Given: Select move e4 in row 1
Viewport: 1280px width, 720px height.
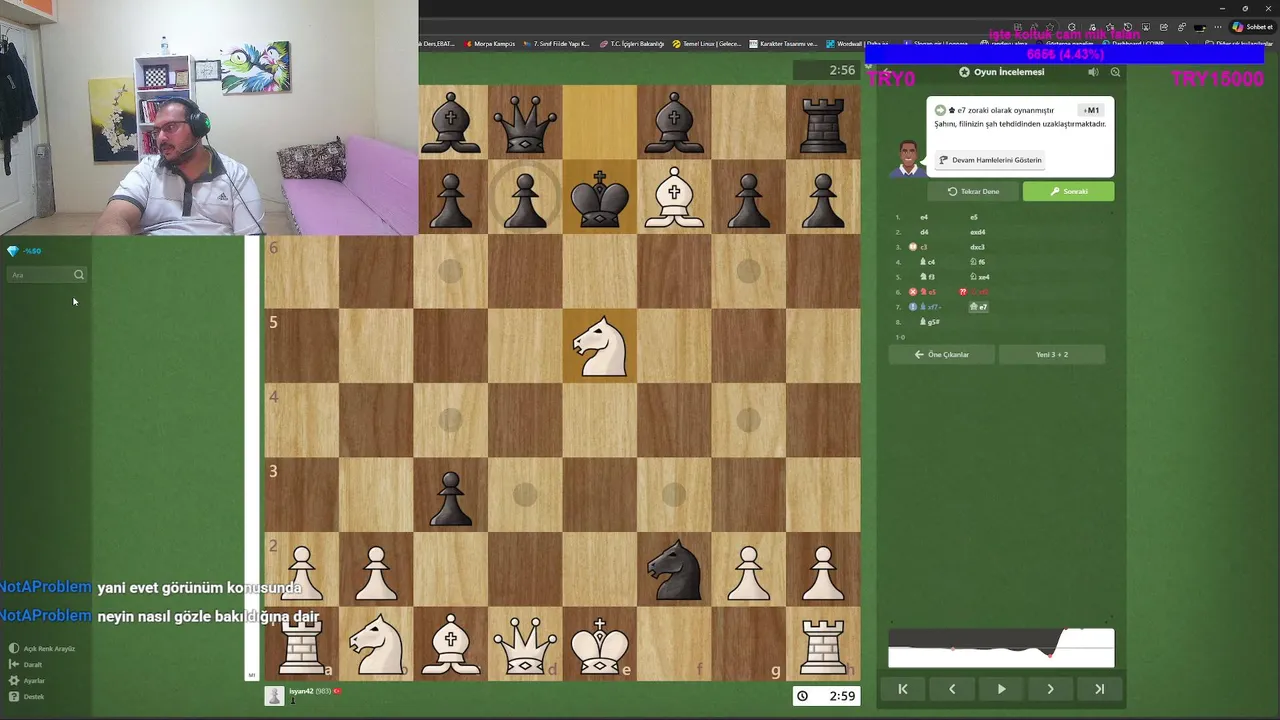Looking at the screenshot, I should click(924, 217).
